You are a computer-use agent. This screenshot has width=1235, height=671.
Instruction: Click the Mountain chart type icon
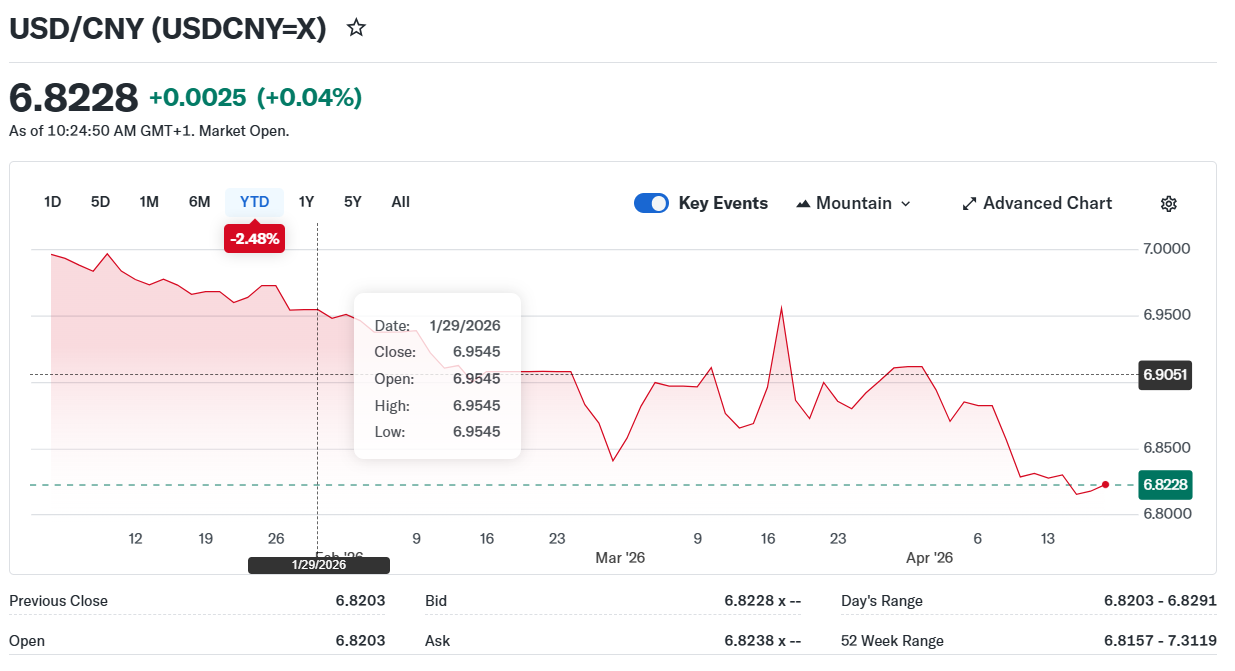pyautogui.click(x=803, y=204)
